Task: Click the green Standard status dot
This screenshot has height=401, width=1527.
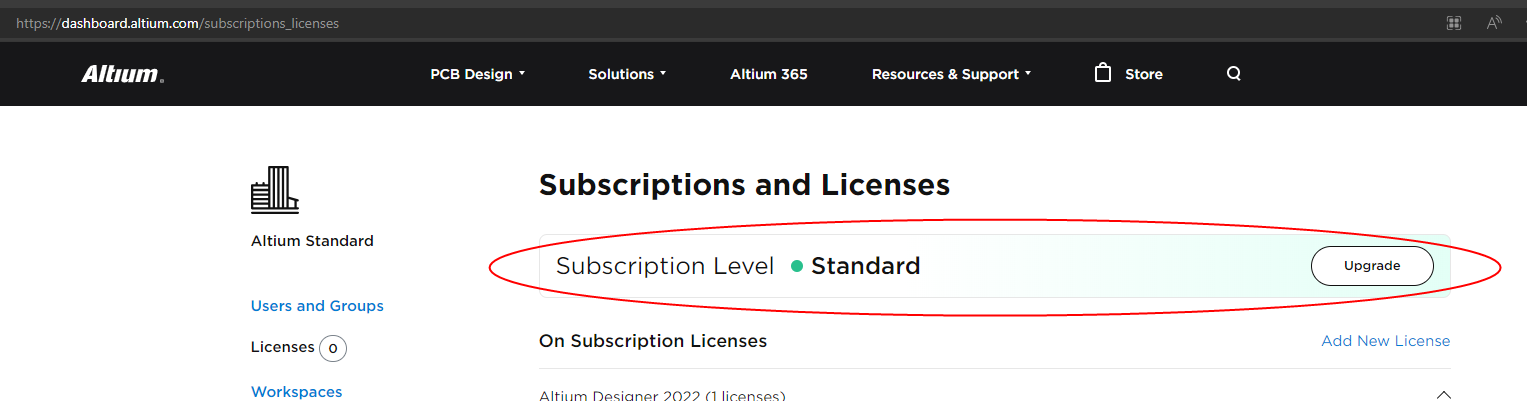Action: point(797,266)
